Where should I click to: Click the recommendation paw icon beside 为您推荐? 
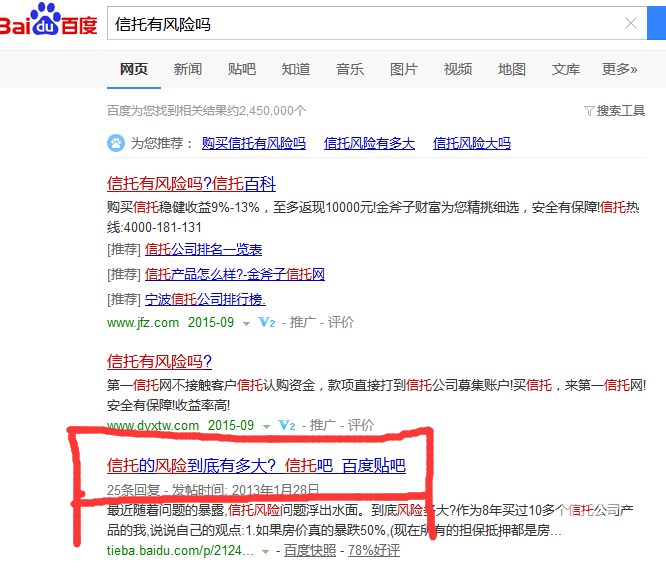point(116,143)
